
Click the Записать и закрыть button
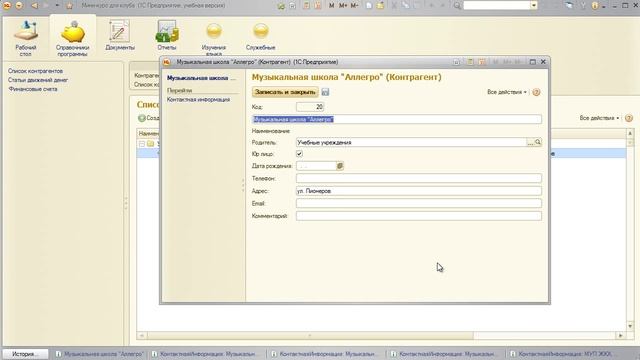click(285, 92)
